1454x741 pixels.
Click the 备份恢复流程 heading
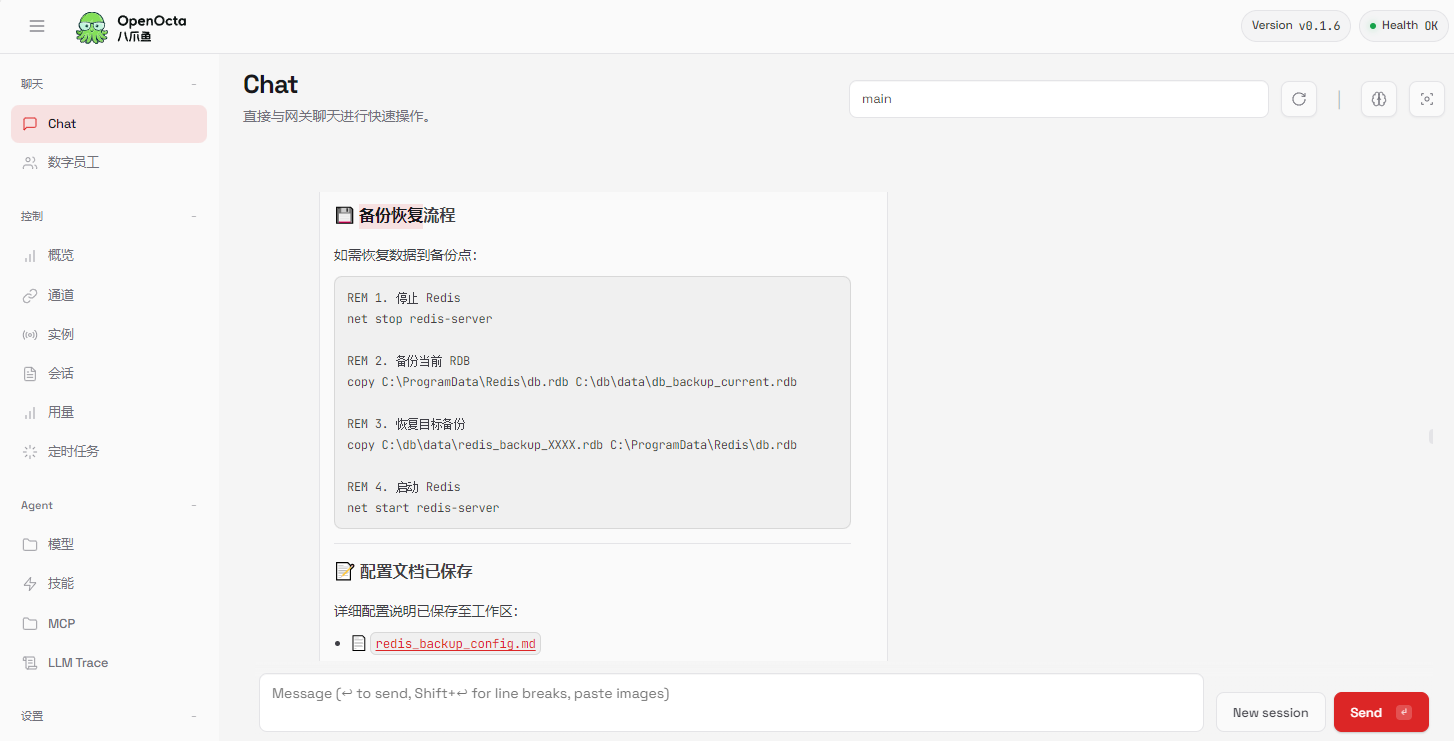pos(407,215)
